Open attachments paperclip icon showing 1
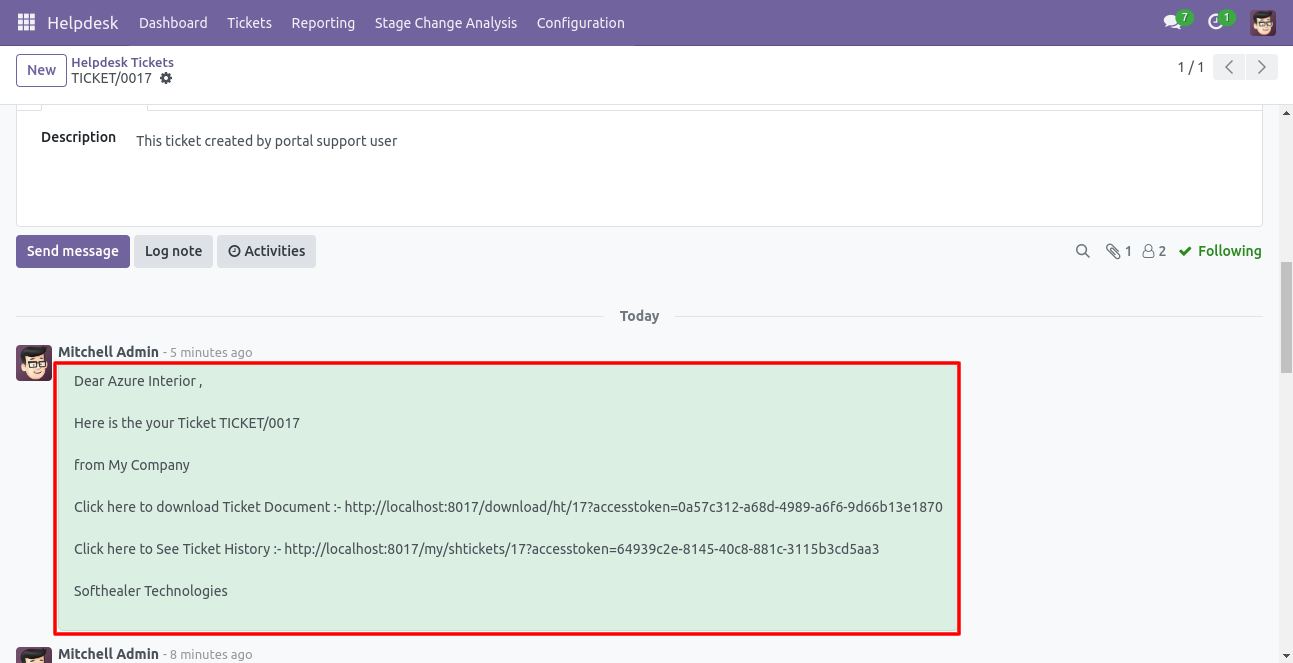1293x663 pixels. [1118, 251]
